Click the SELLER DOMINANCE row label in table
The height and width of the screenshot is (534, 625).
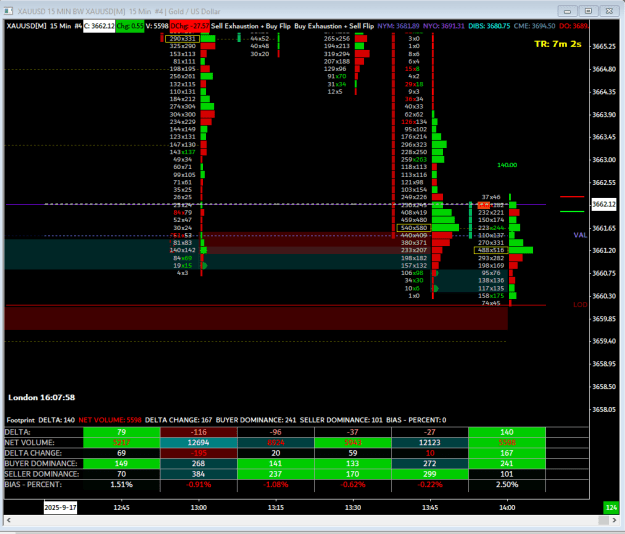[x=41, y=474]
